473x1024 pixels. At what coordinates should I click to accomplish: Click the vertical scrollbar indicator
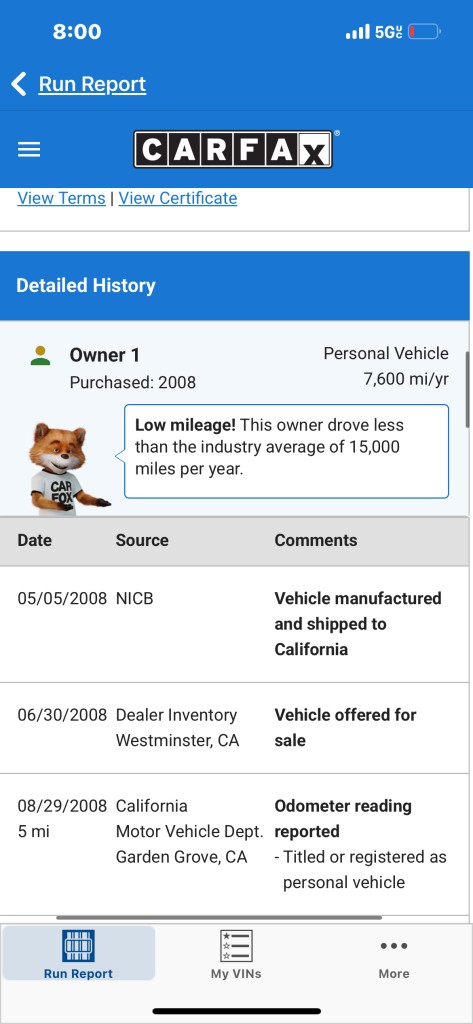click(x=468, y=390)
